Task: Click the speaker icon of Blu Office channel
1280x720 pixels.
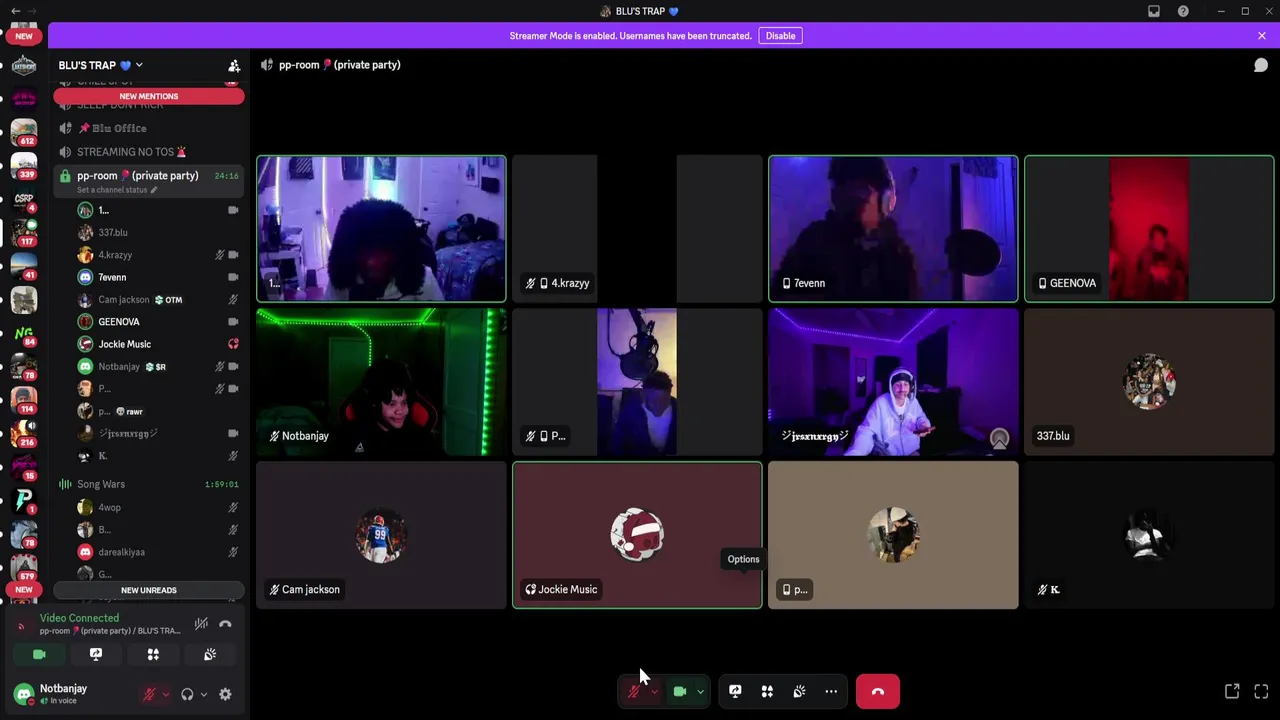Action: pyautogui.click(x=65, y=128)
